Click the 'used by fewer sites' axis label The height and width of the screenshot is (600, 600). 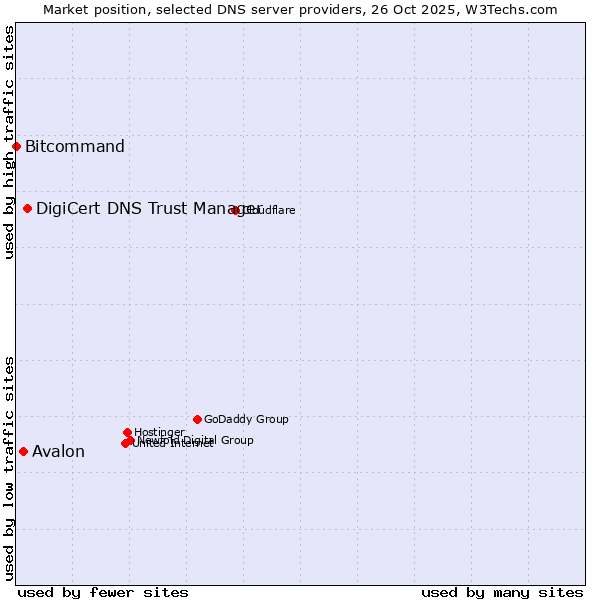pos(103,593)
